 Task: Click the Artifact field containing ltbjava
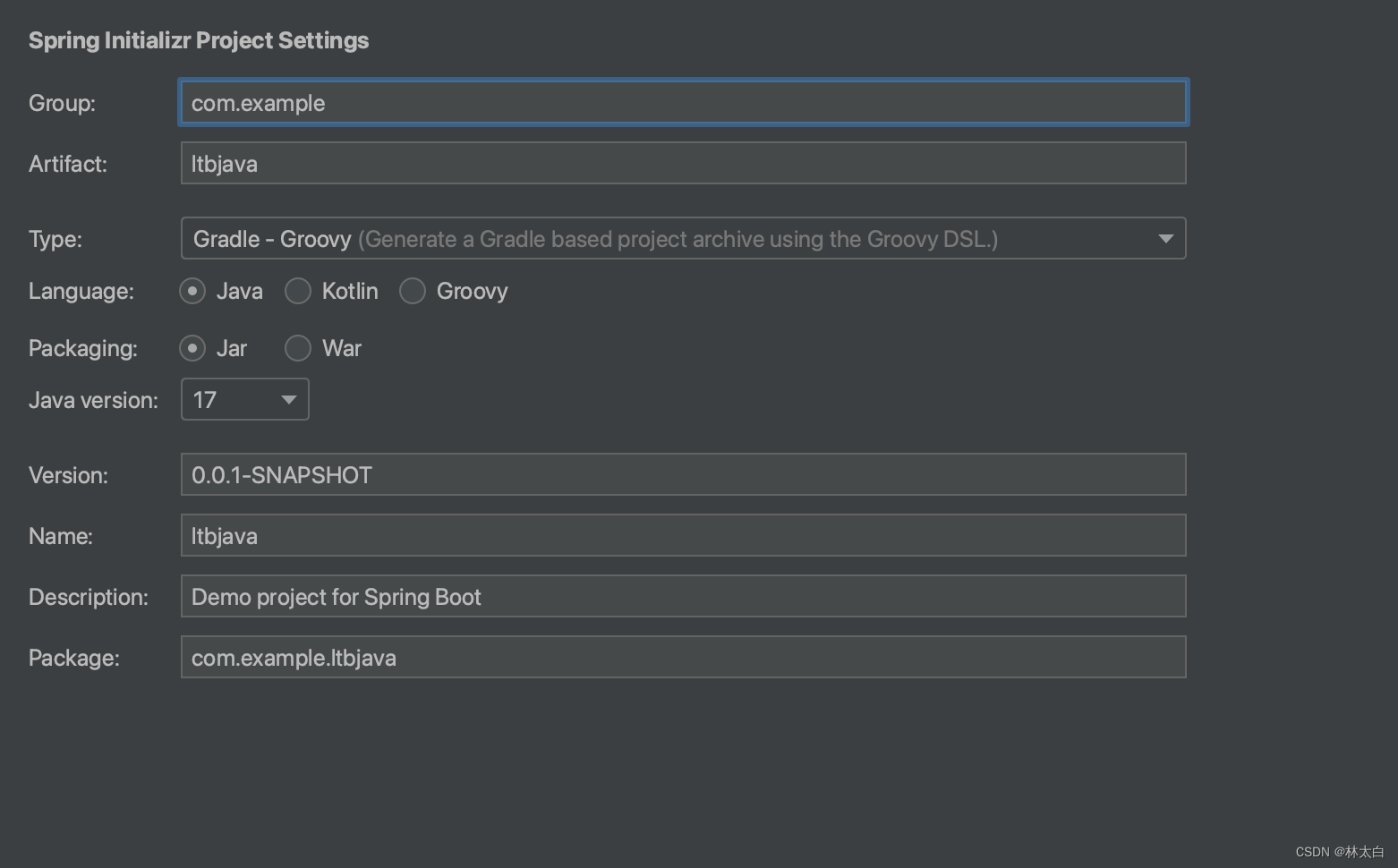(x=684, y=163)
